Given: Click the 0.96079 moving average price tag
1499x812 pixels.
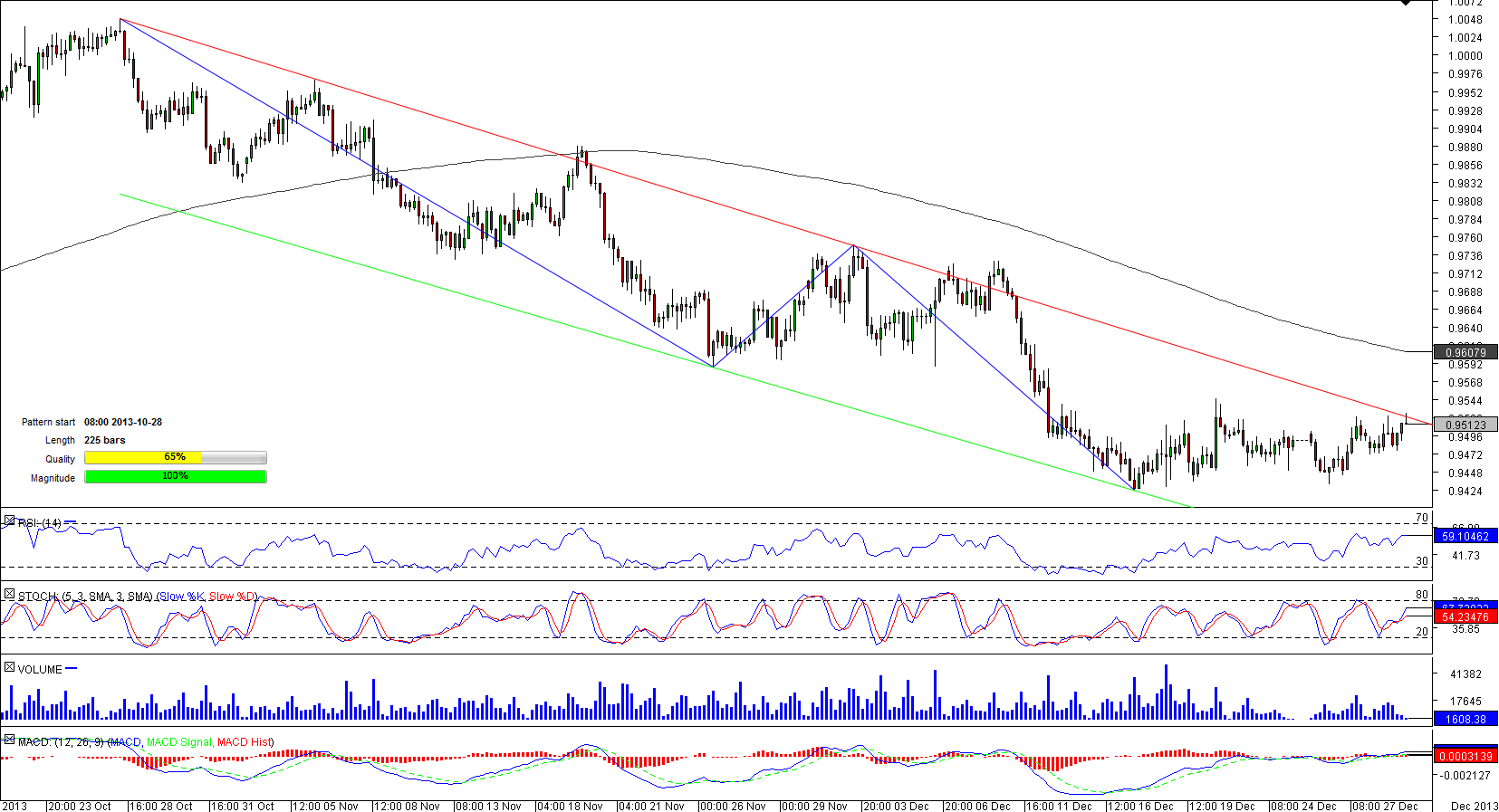Looking at the screenshot, I should 1465,352.
